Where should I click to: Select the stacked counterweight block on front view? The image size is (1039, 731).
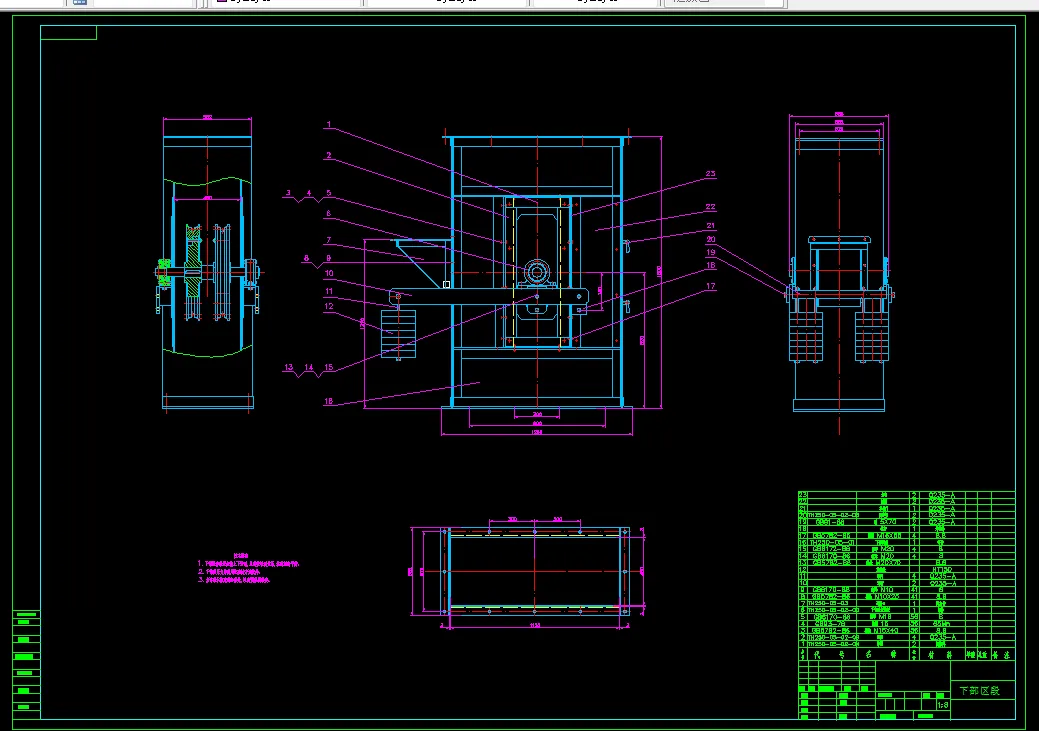click(x=398, y=334)
